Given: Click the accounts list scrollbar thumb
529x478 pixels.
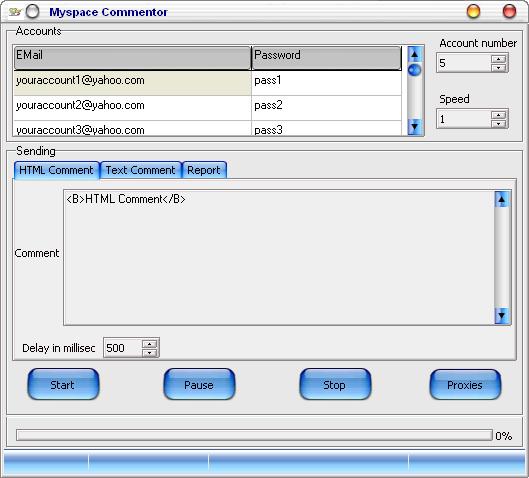Looking at the screenshot, I should [x=415, y=70].
